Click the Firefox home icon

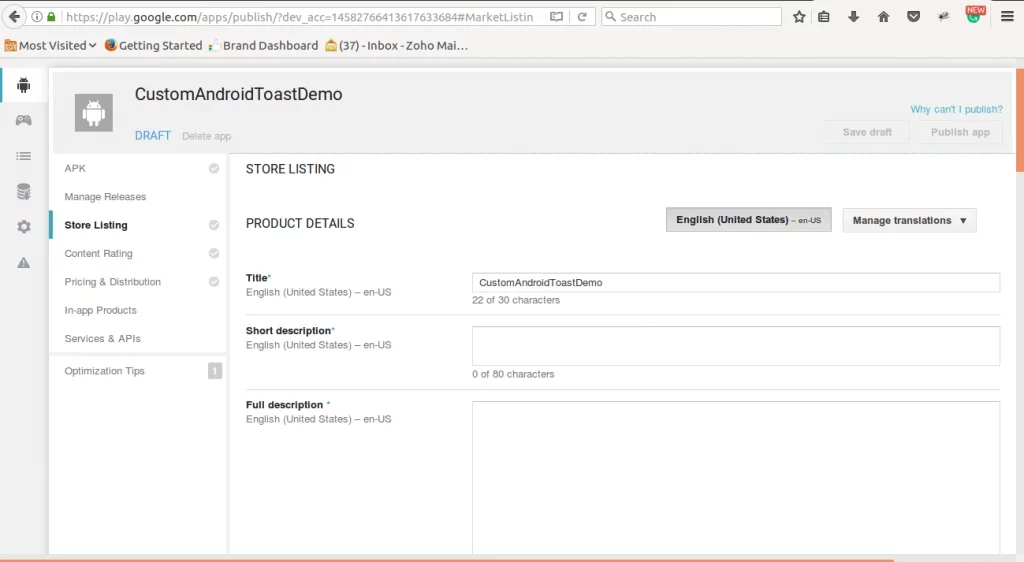tap(883, 17)
